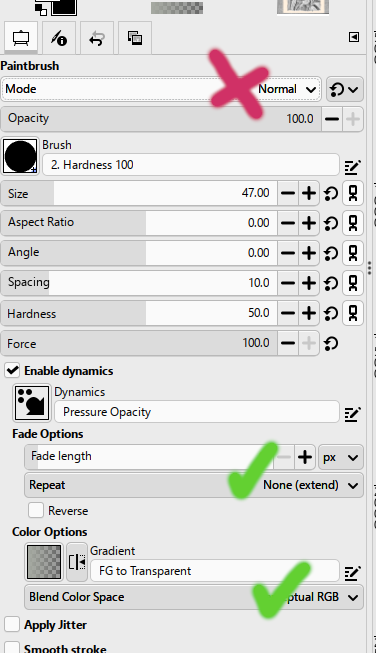Open the Mode dropdown set to Normal
This screenshot has width=376, height=653.
[x=161, y=89]
